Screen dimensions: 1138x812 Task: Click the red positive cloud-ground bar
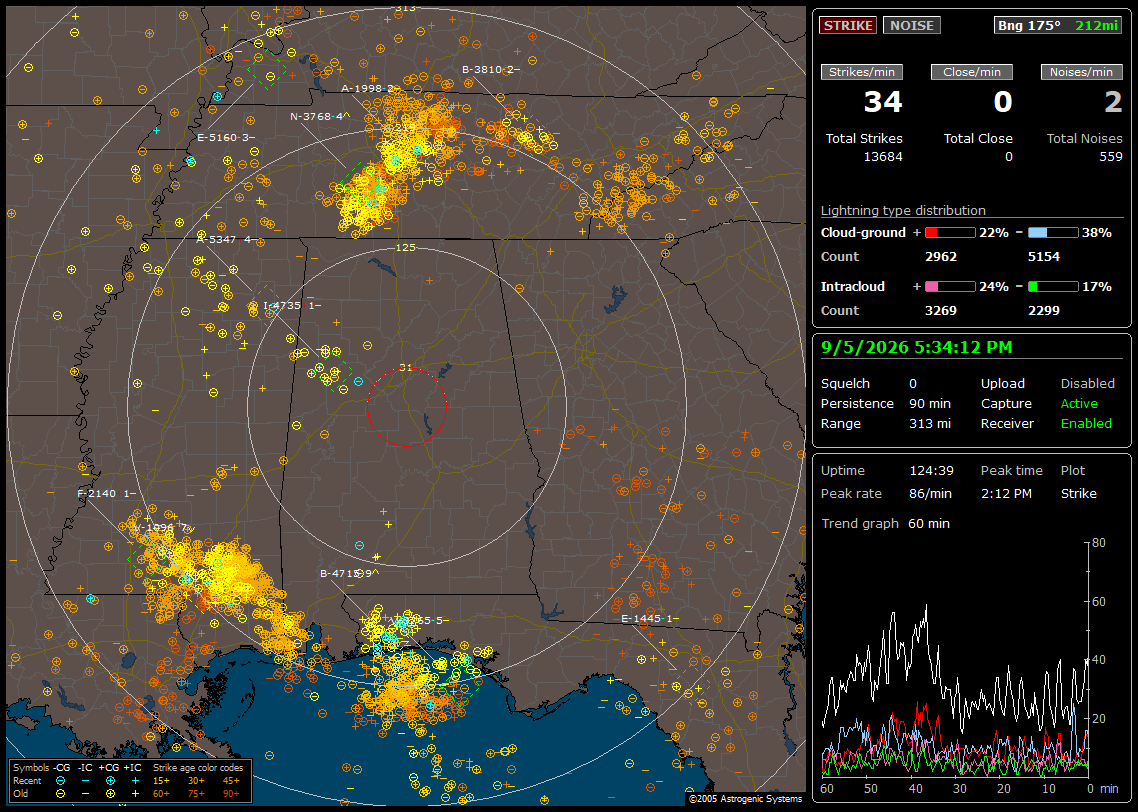click(950, 233)
